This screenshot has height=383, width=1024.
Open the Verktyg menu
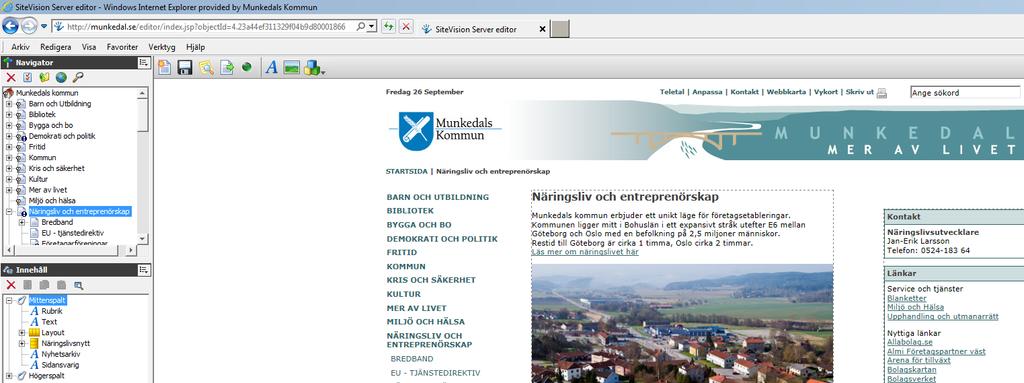pyautogui.click(x=162, y=47)
